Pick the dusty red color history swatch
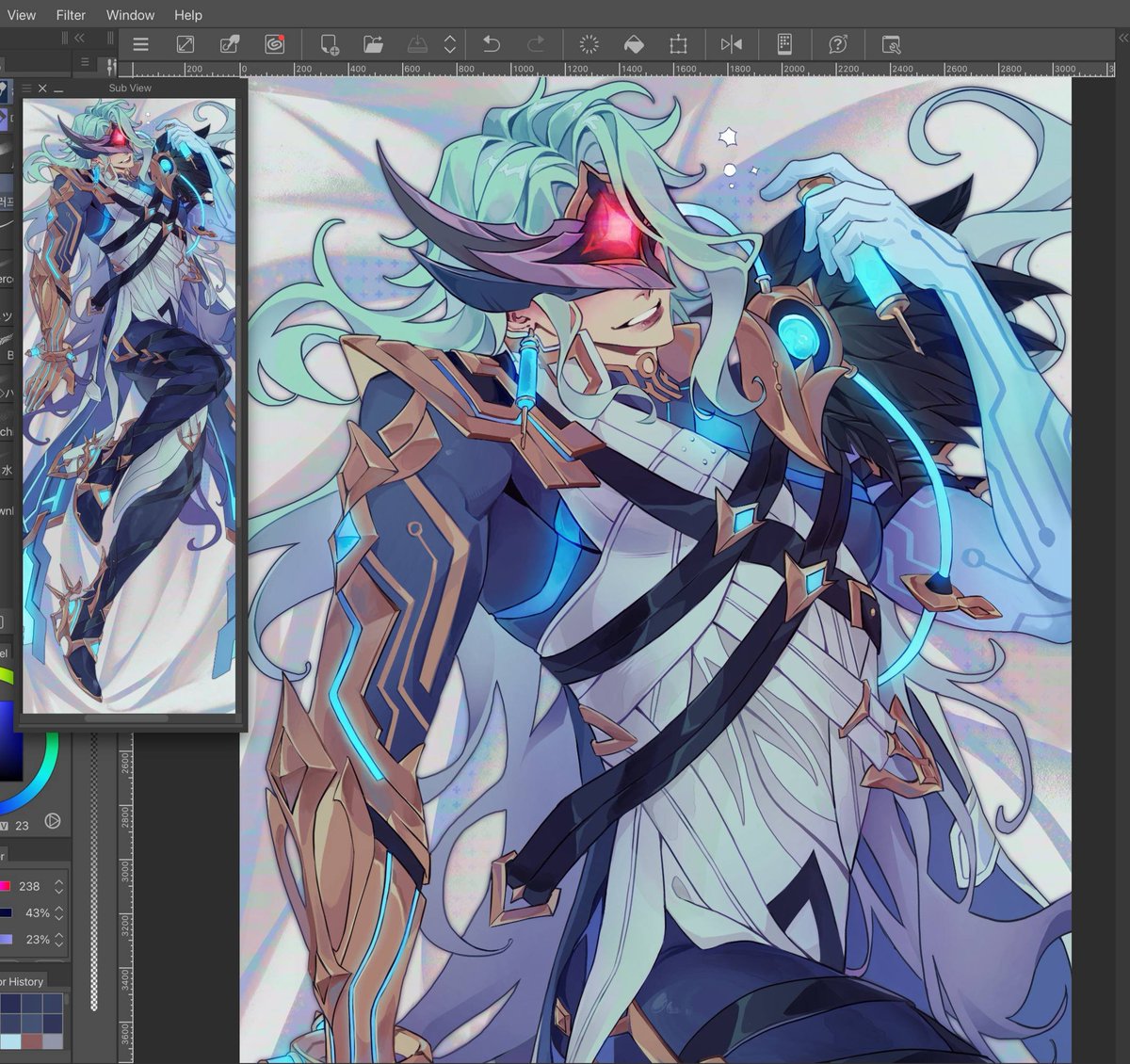This screenshot has height=1064, width=1130. (x=32, y=1040)
